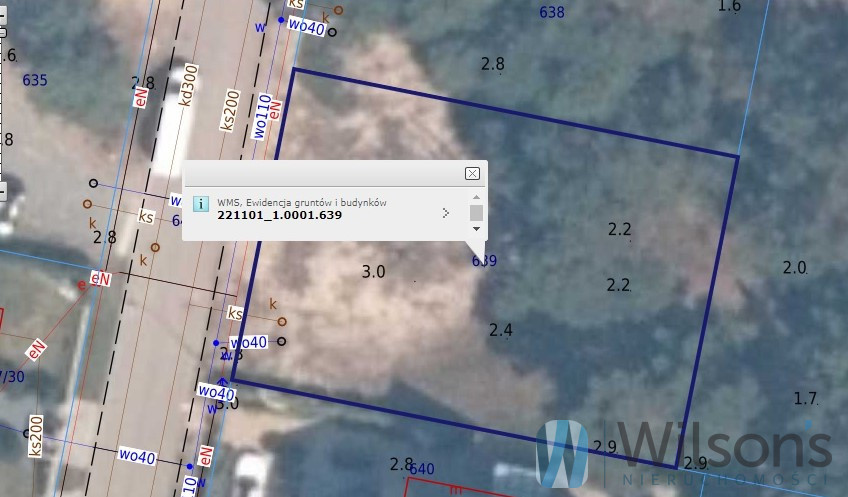Click the popup scrollbar down arrow
The width and height of the screenshot is (848, 497).
(x=476, y=229)
